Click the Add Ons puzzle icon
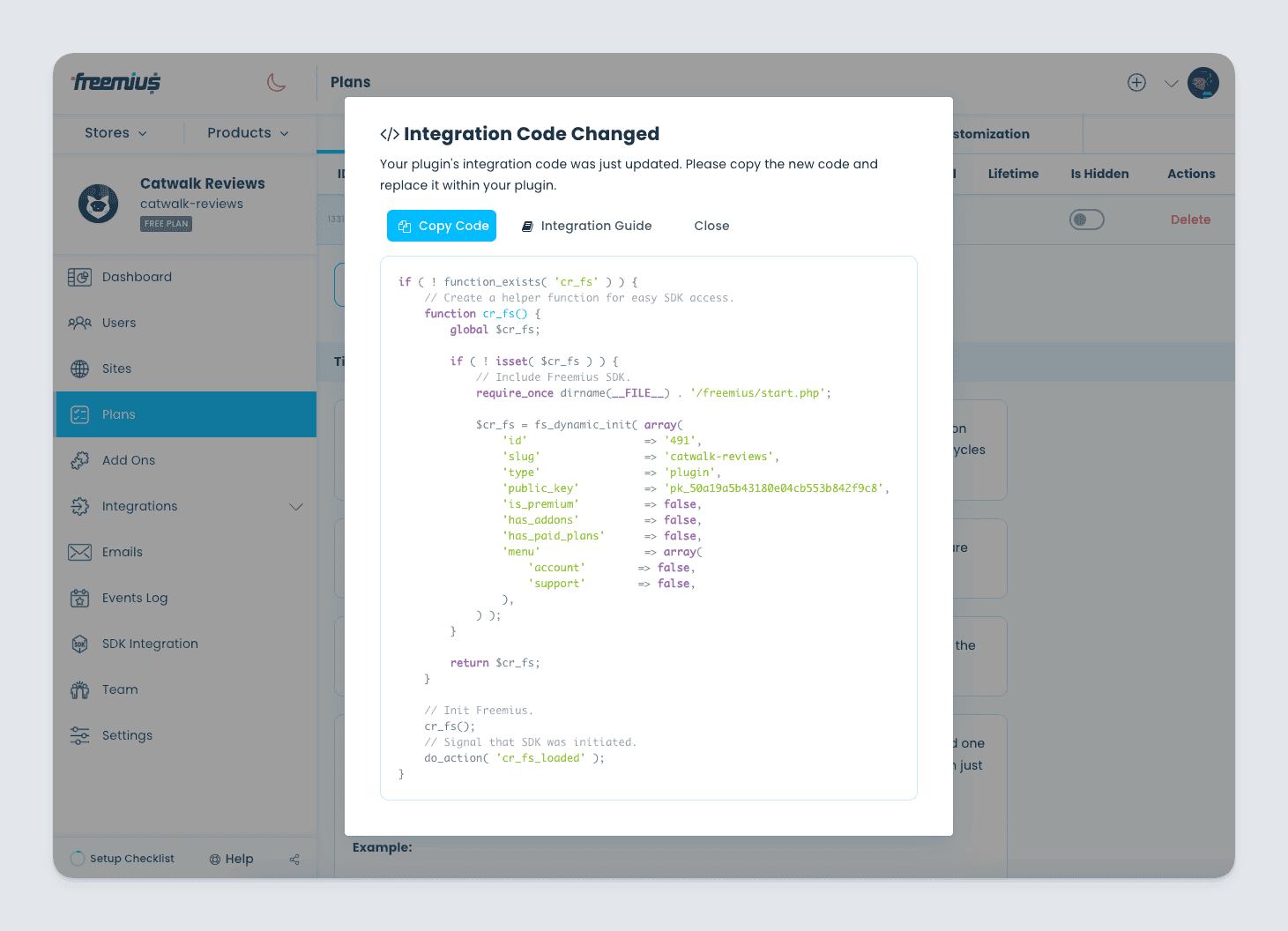The height and width of the screenshot is (931, 1288). (79, 460)
